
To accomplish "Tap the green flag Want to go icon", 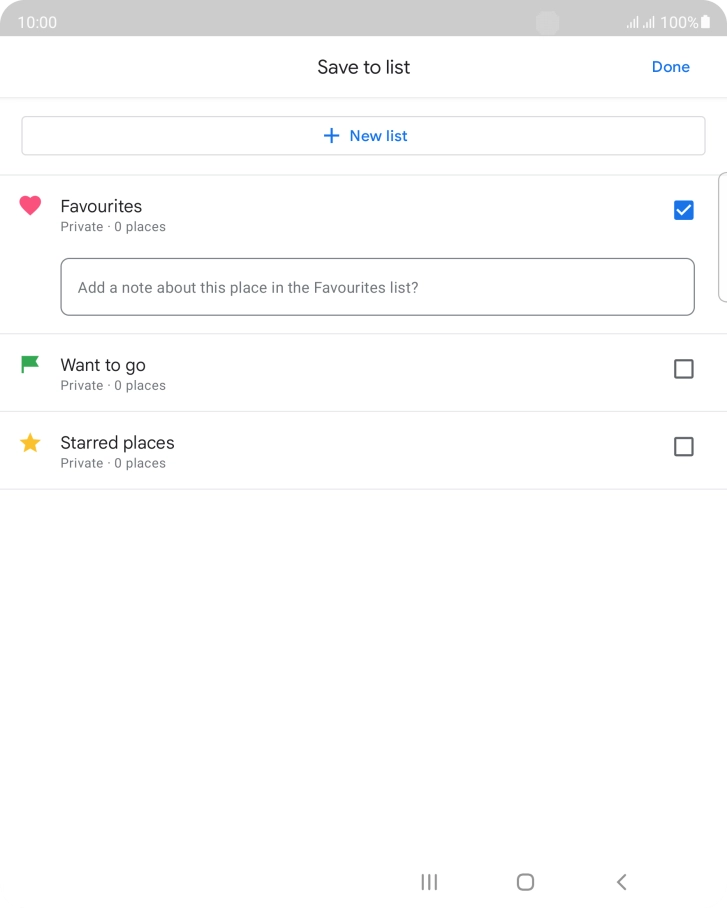I will 30,365.
